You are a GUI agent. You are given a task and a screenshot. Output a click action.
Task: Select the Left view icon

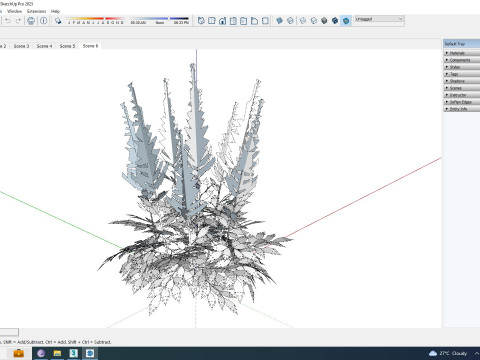click(254, 21)
